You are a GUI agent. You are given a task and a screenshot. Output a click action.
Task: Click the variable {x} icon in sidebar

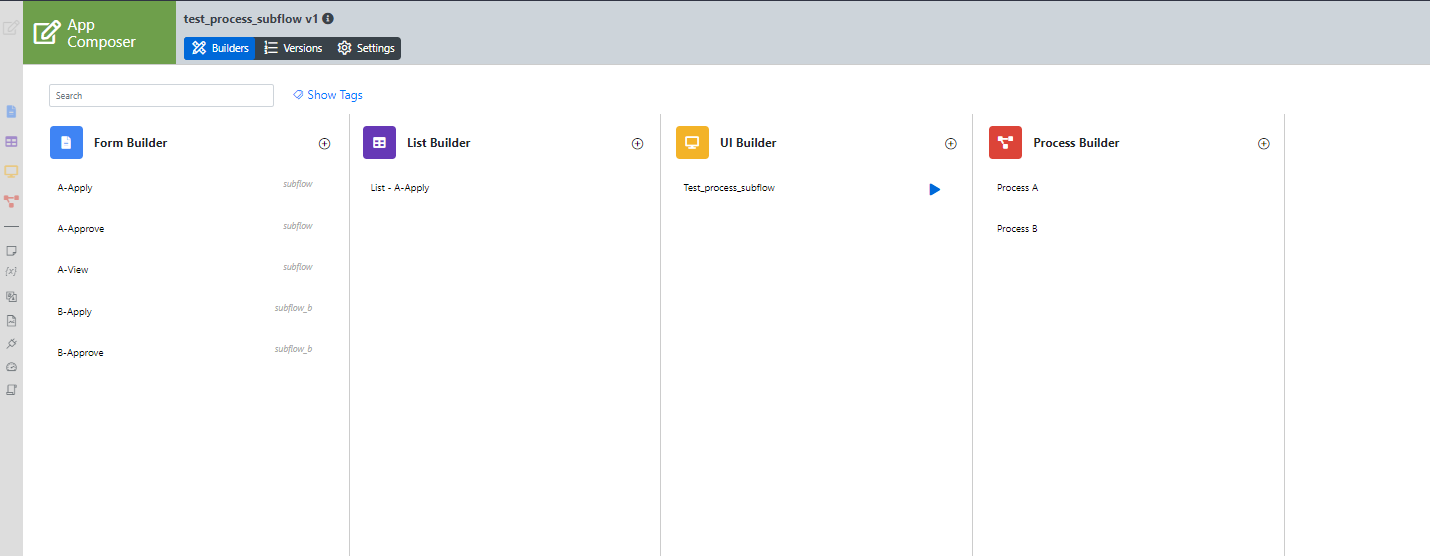(x=11, y=271)
